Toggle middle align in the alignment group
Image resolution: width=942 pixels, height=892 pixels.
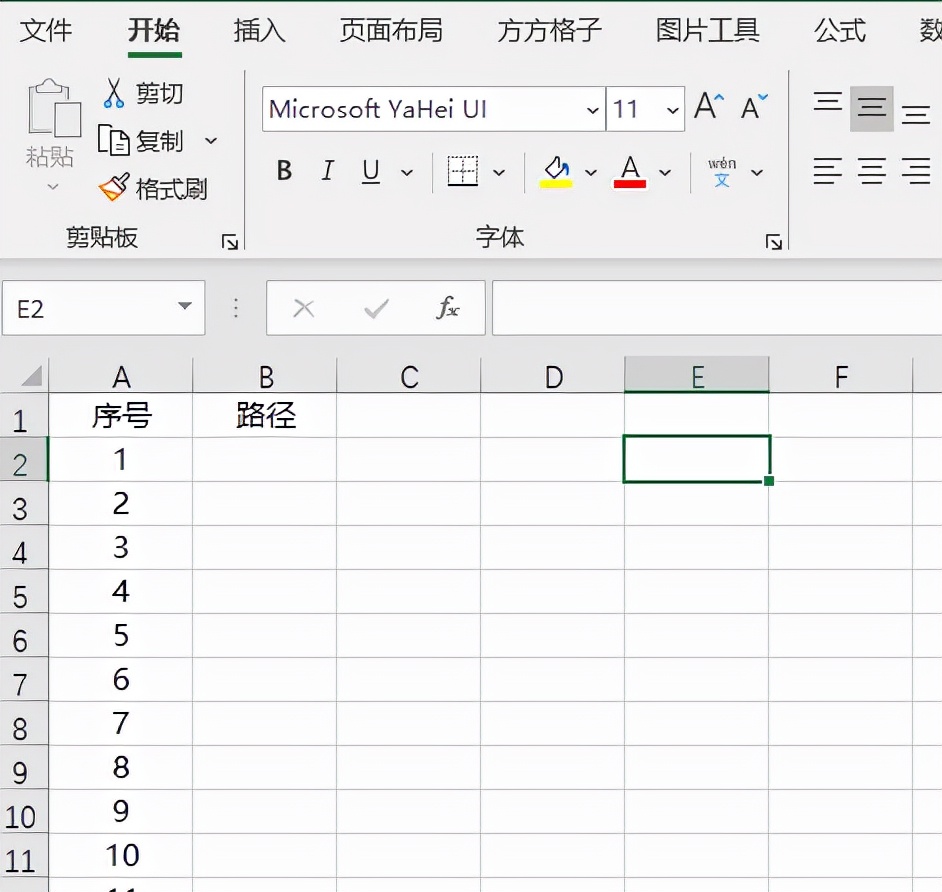click(x=871, y=110)
